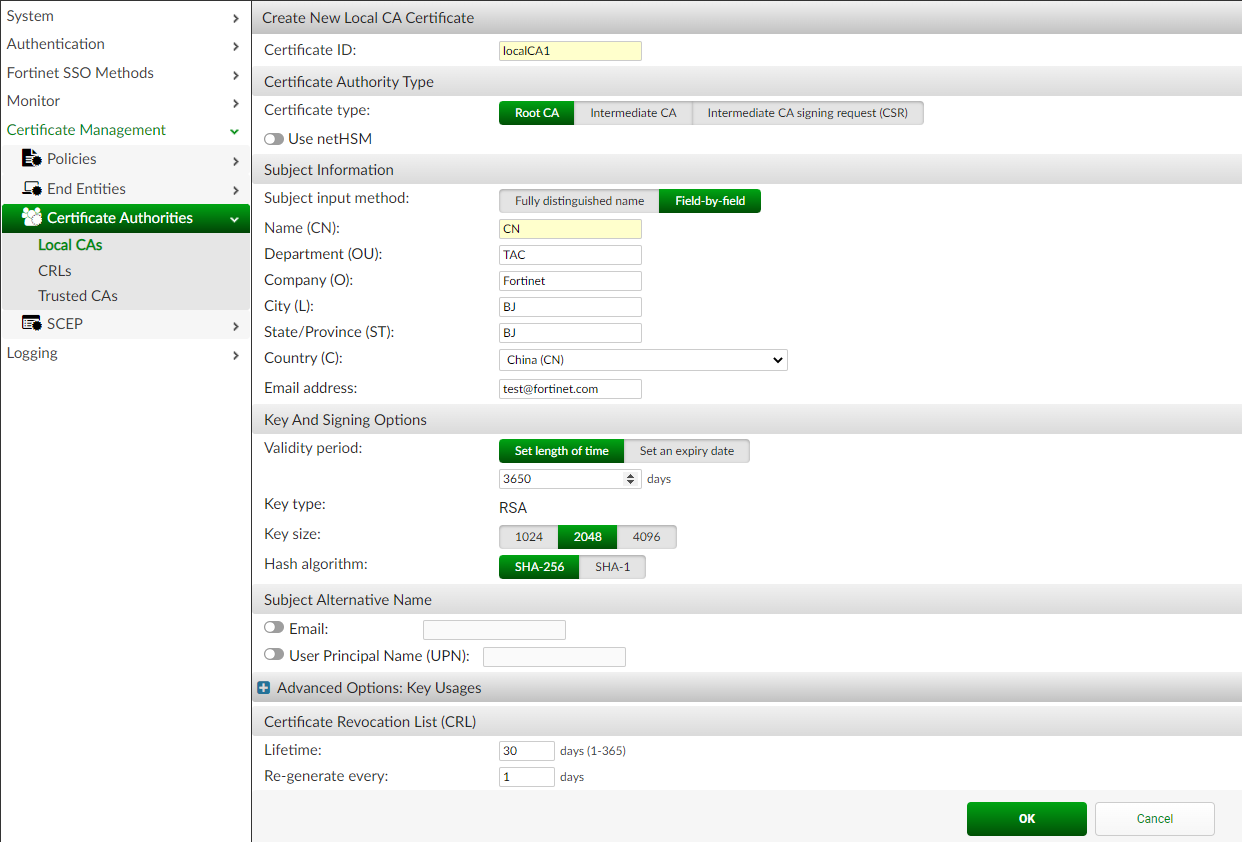This screenshot has width=1242, height=842.
Task: Click the End Entities icon
Action: 31,189
